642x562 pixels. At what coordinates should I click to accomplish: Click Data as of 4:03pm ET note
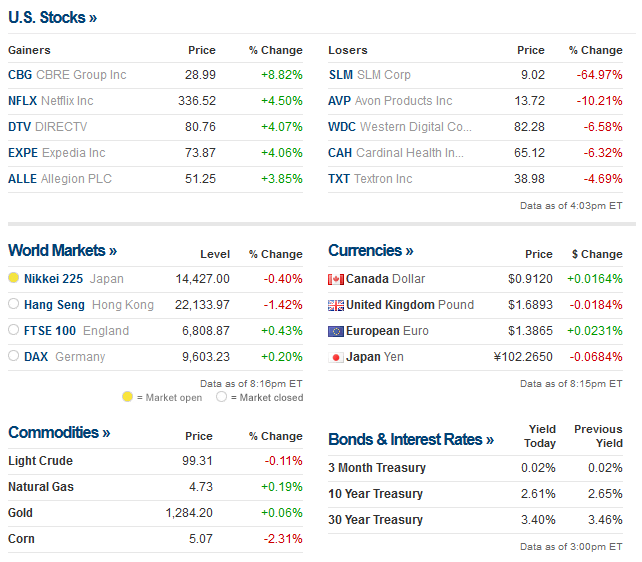tap(571, 205)
